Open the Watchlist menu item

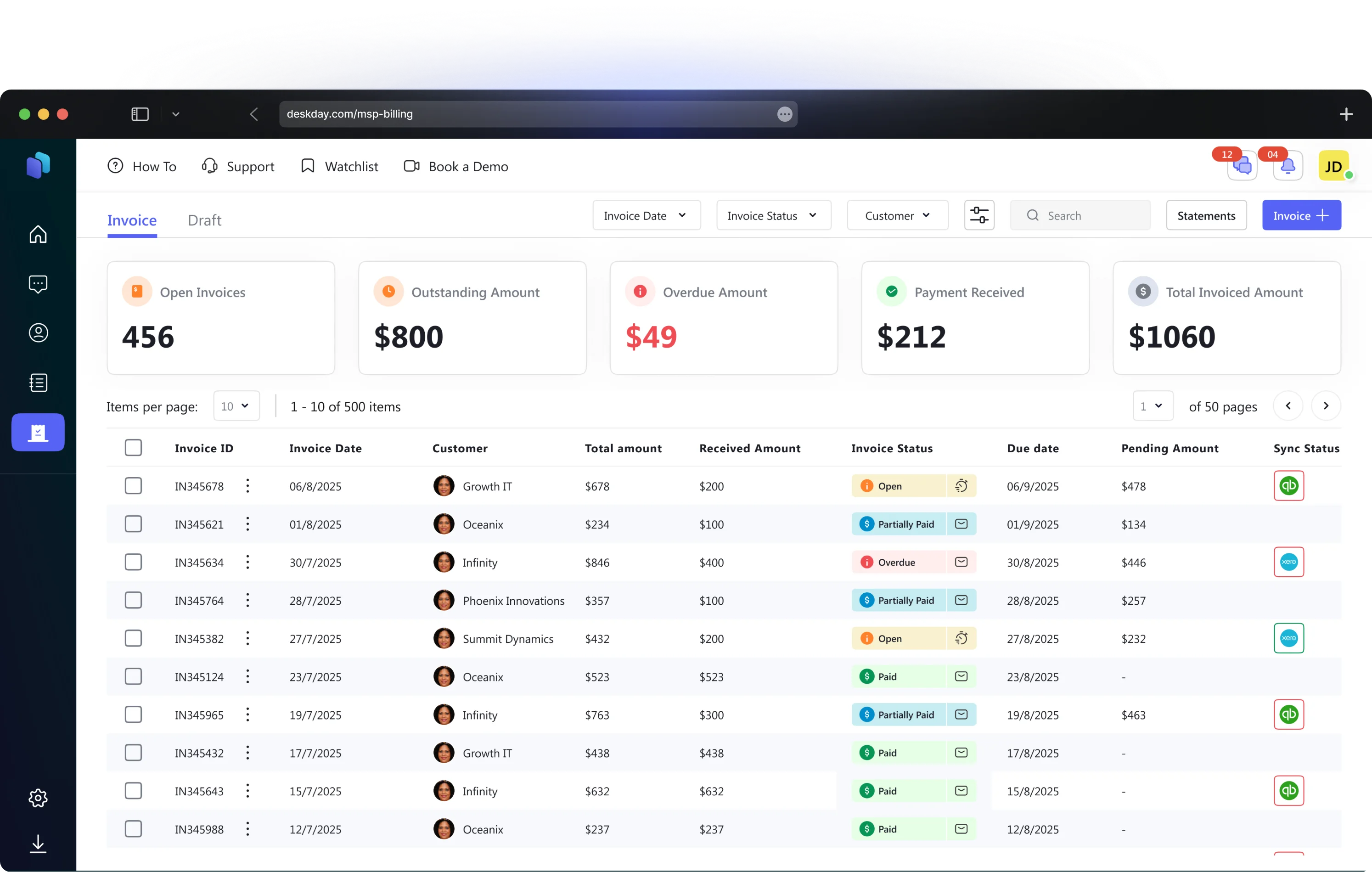(x=340, y=166)
